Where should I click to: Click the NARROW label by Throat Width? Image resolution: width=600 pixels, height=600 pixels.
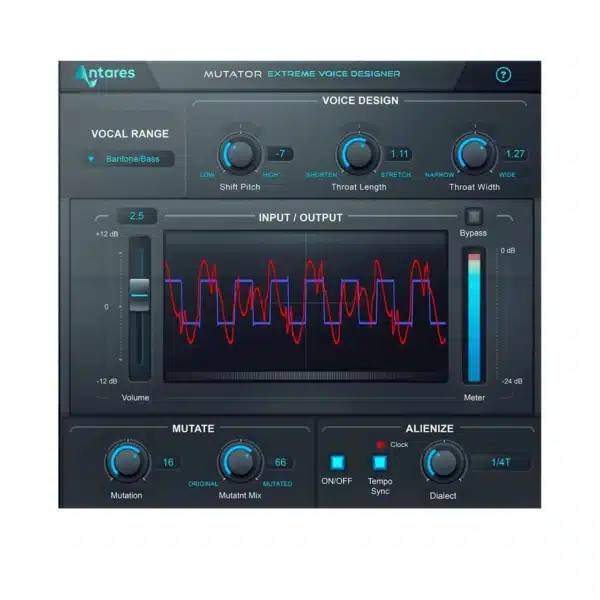[439, 175]
